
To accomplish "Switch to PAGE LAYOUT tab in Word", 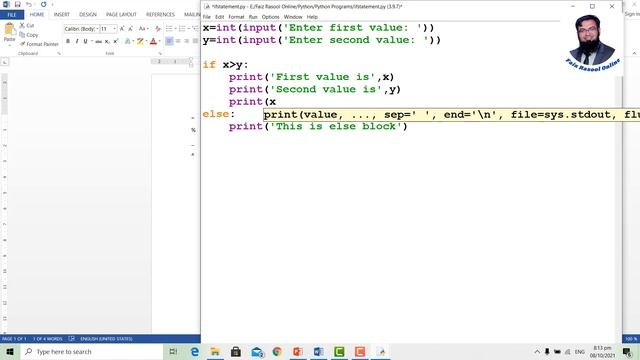I will (x=121, y=15).
